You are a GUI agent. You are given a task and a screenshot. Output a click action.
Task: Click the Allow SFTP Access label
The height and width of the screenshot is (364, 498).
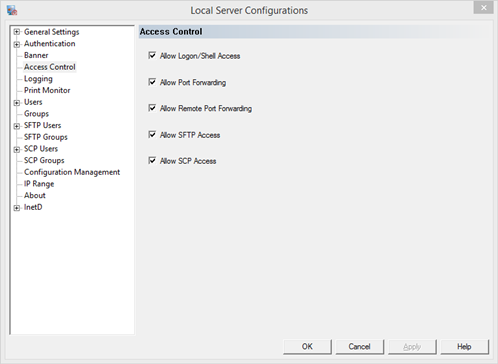tap(190, 135)
